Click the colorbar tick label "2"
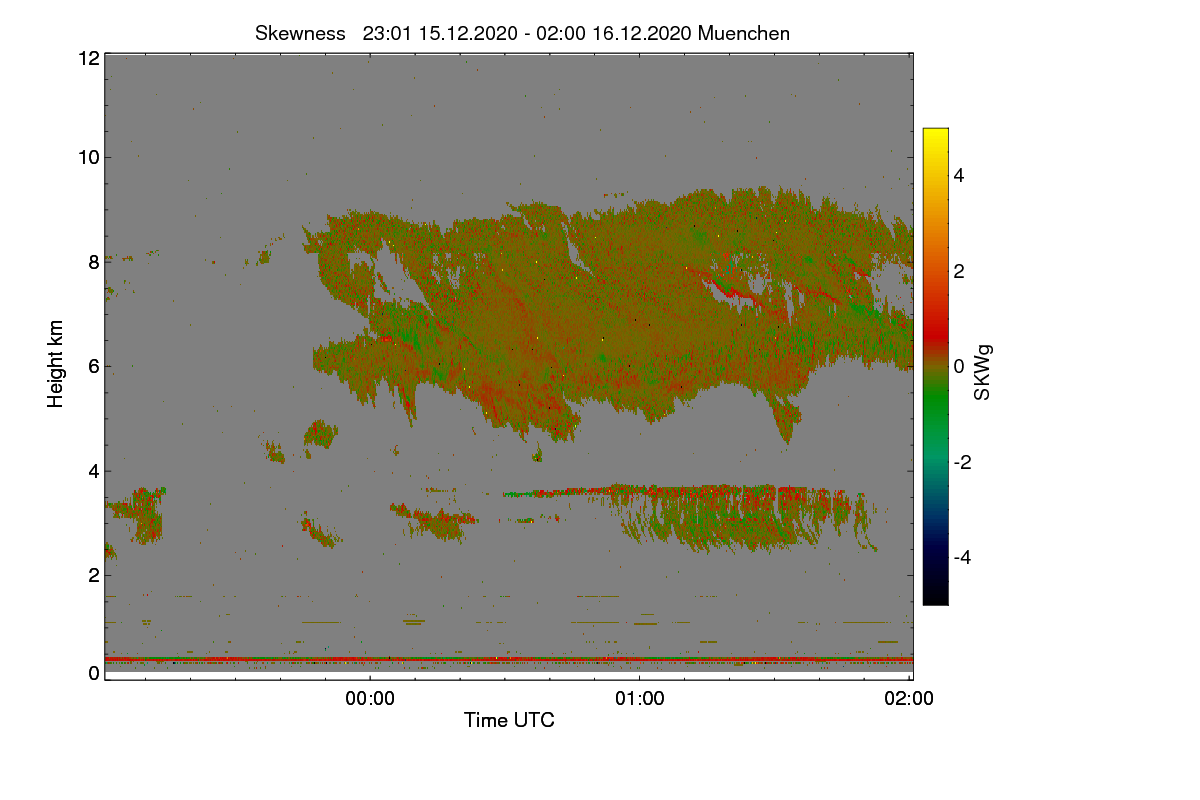1200x800 pixels. pyautogui.click(x=959, y=271)
